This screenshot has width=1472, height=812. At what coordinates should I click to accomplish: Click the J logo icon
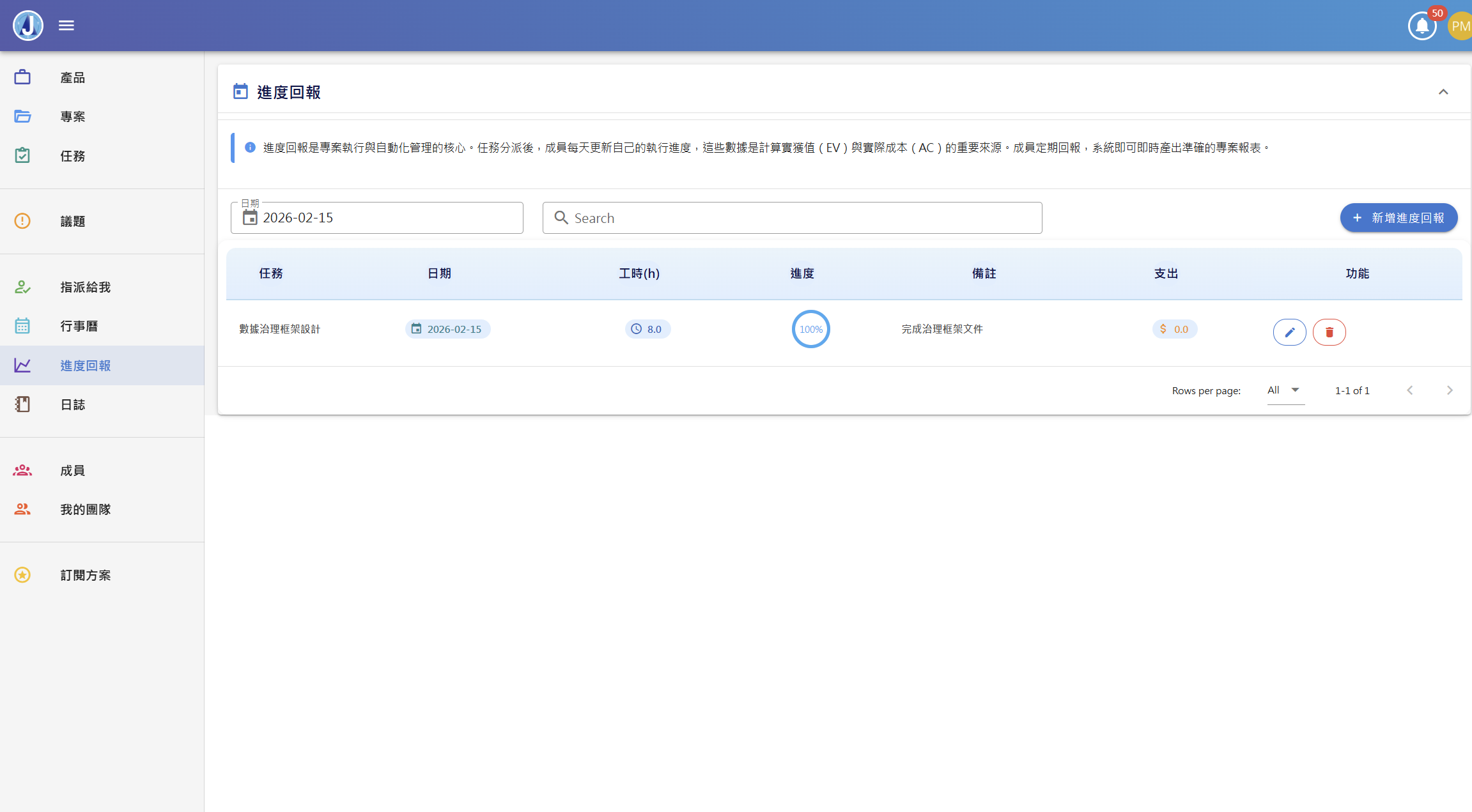(28, 26)
